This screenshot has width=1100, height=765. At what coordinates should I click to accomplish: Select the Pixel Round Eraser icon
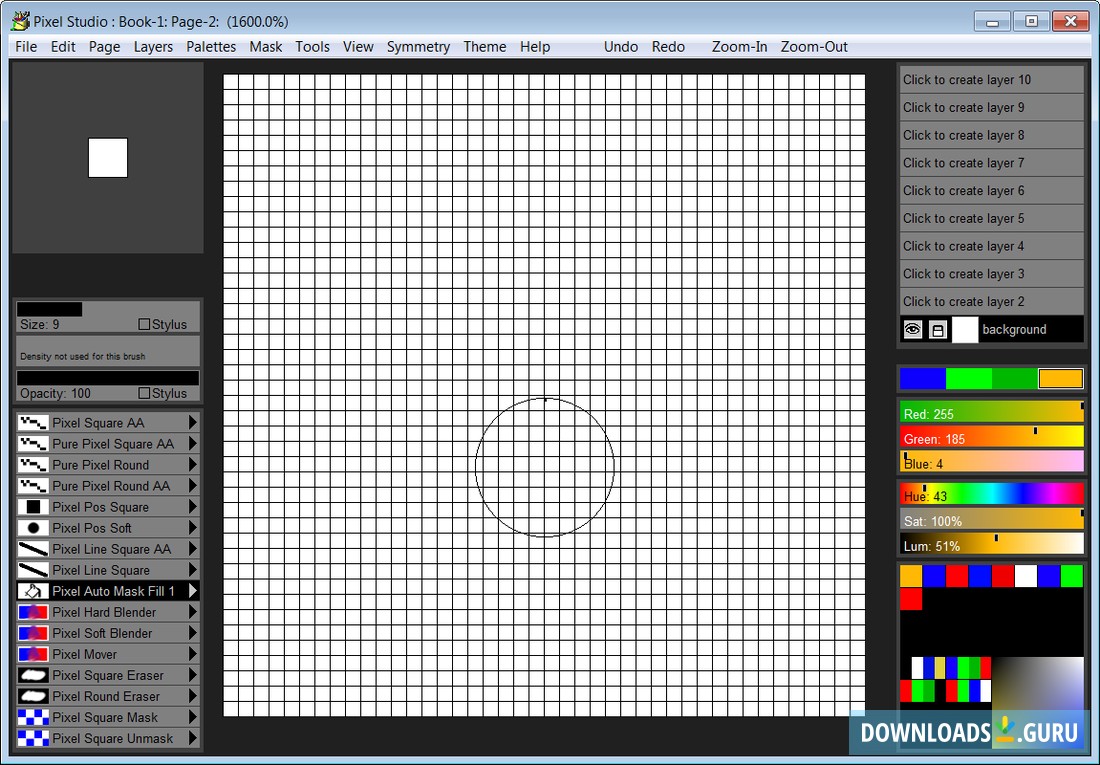33,696
